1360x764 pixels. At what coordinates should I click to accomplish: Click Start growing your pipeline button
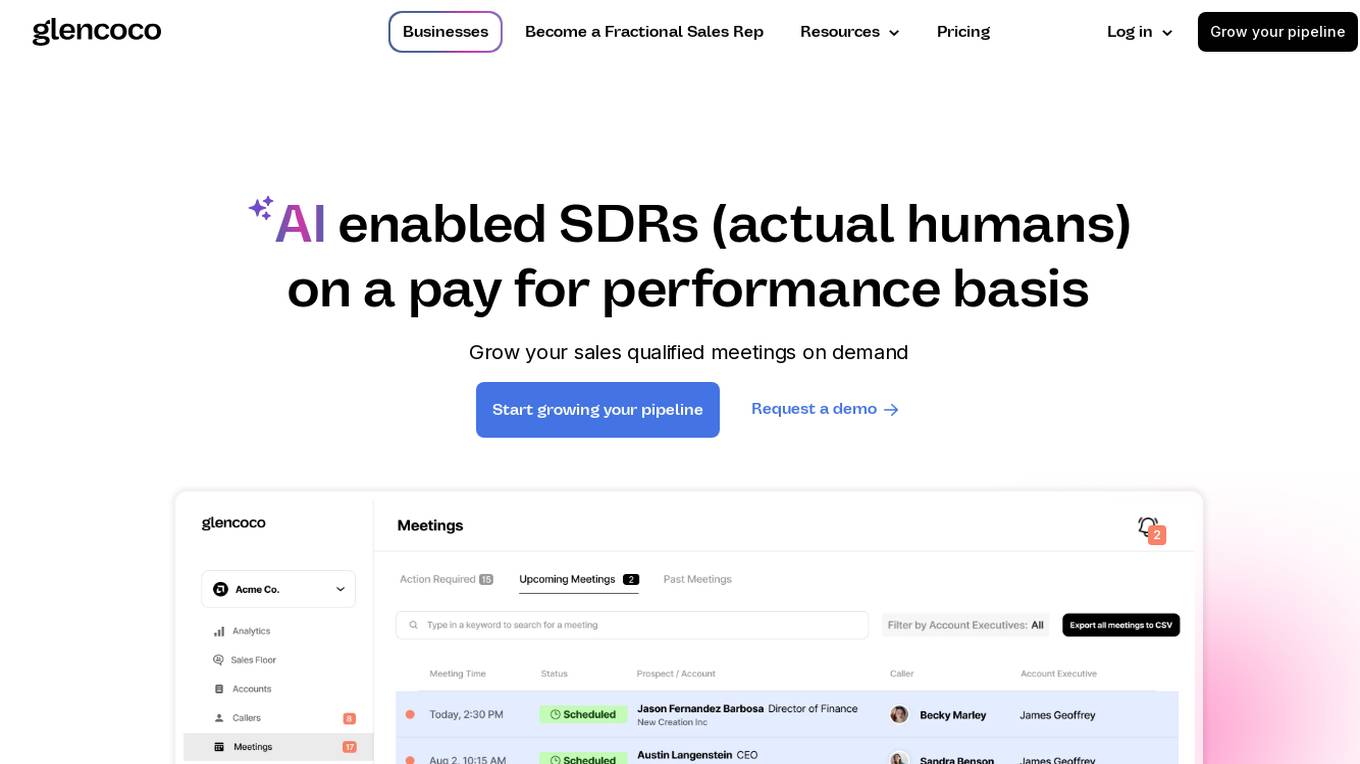(598, 410)
